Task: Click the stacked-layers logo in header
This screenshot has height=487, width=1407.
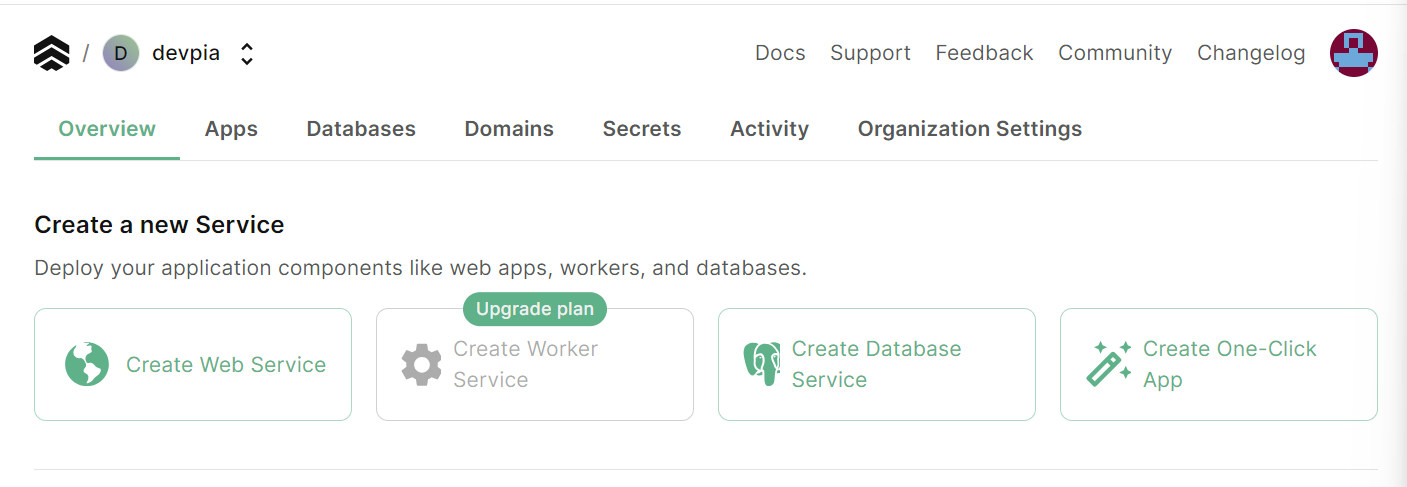Action: pos(52,53)
